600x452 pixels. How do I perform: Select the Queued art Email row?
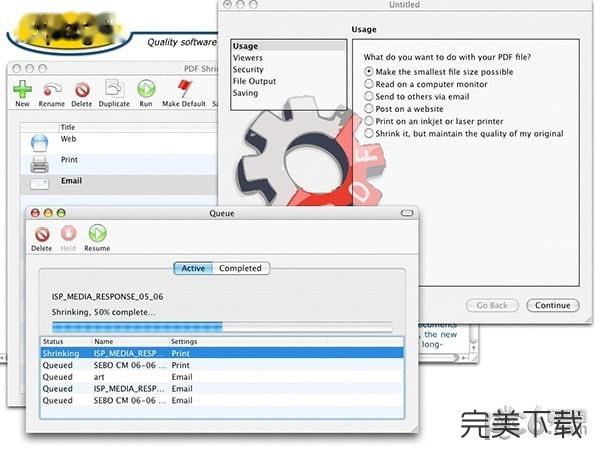click(222, 377)
